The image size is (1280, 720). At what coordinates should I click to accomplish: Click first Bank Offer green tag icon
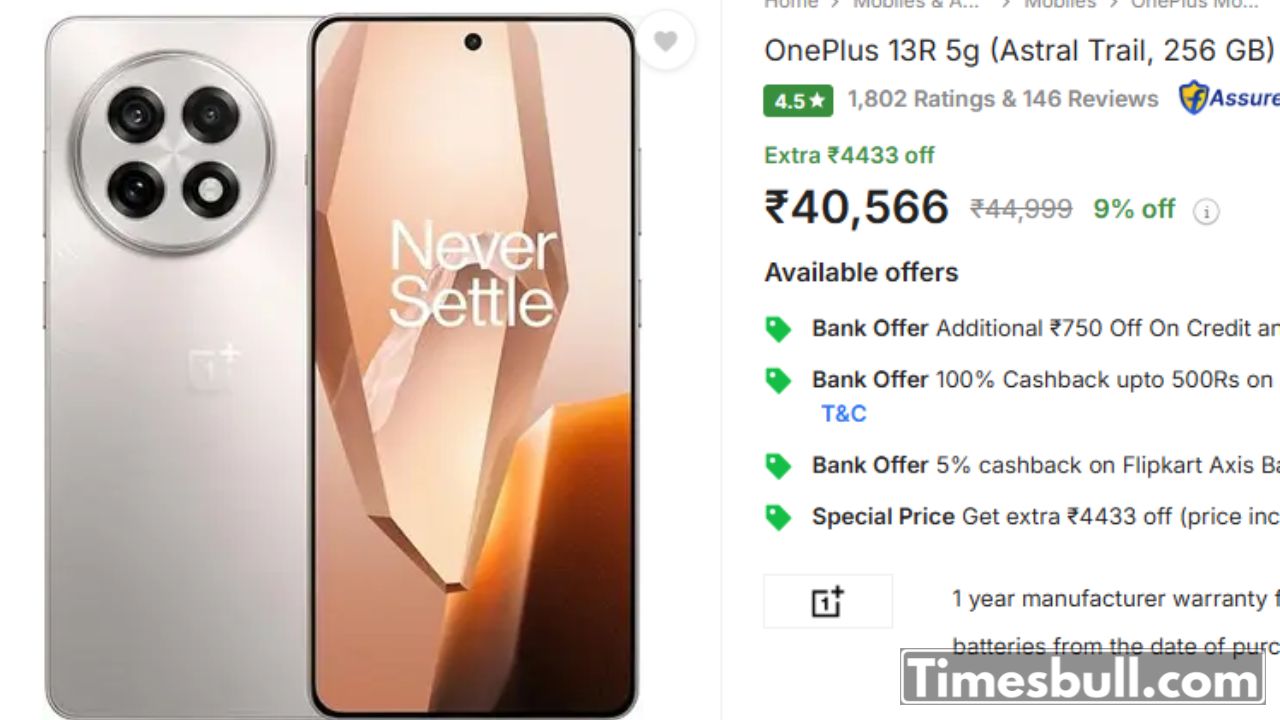point(777,329)
